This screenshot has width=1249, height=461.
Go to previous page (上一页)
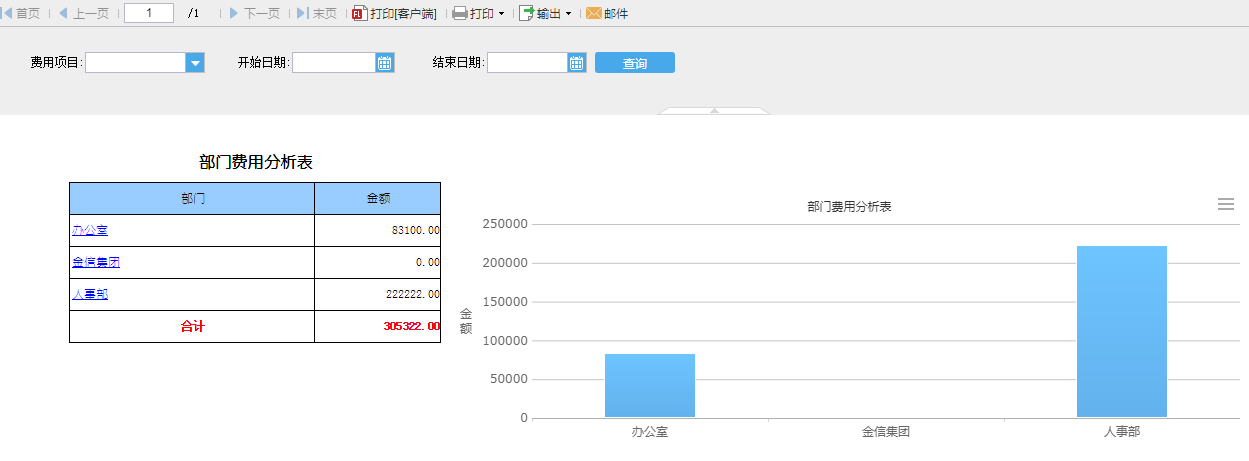[x=83, y=14]
